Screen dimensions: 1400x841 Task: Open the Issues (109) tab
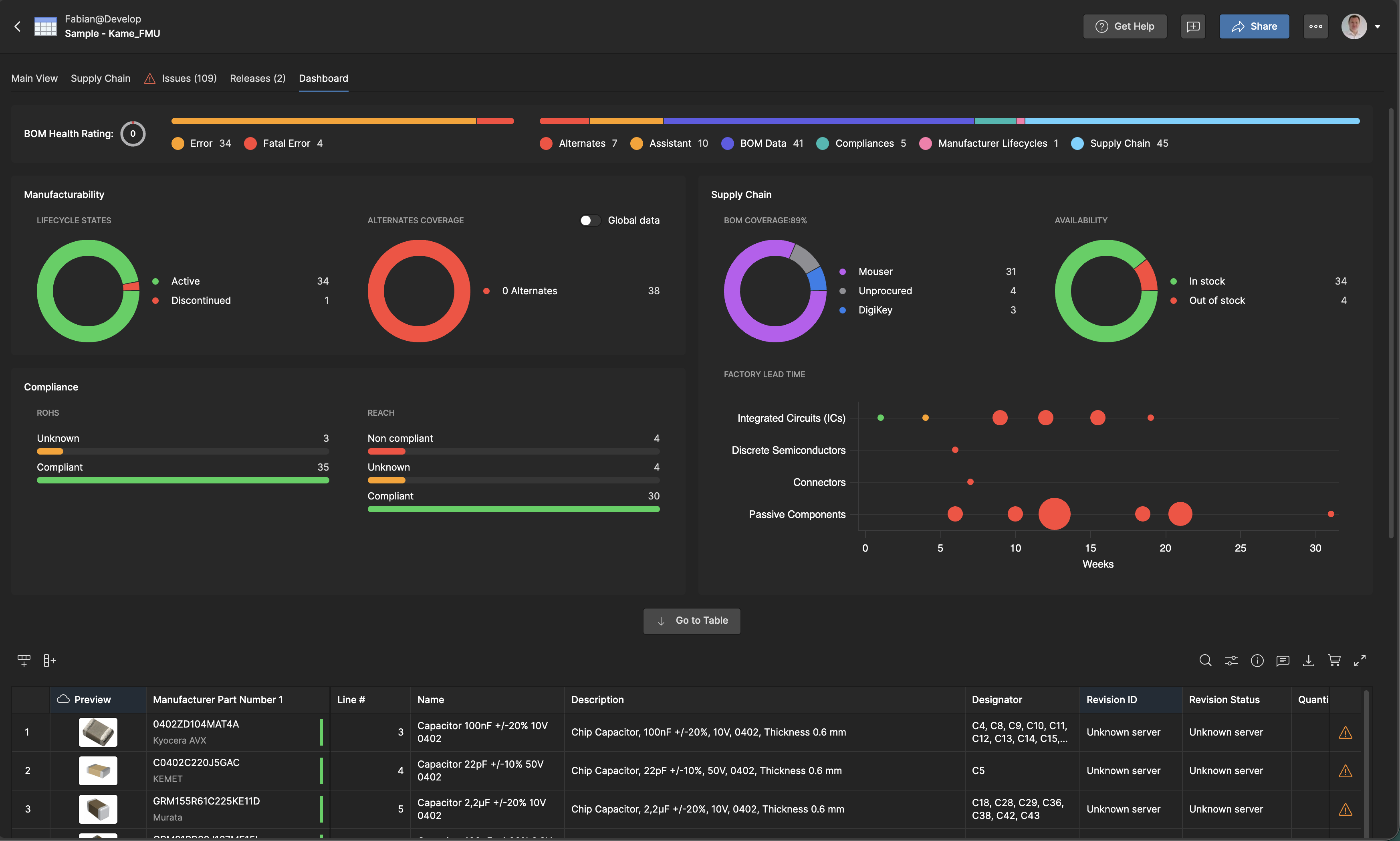click(189, 78)
